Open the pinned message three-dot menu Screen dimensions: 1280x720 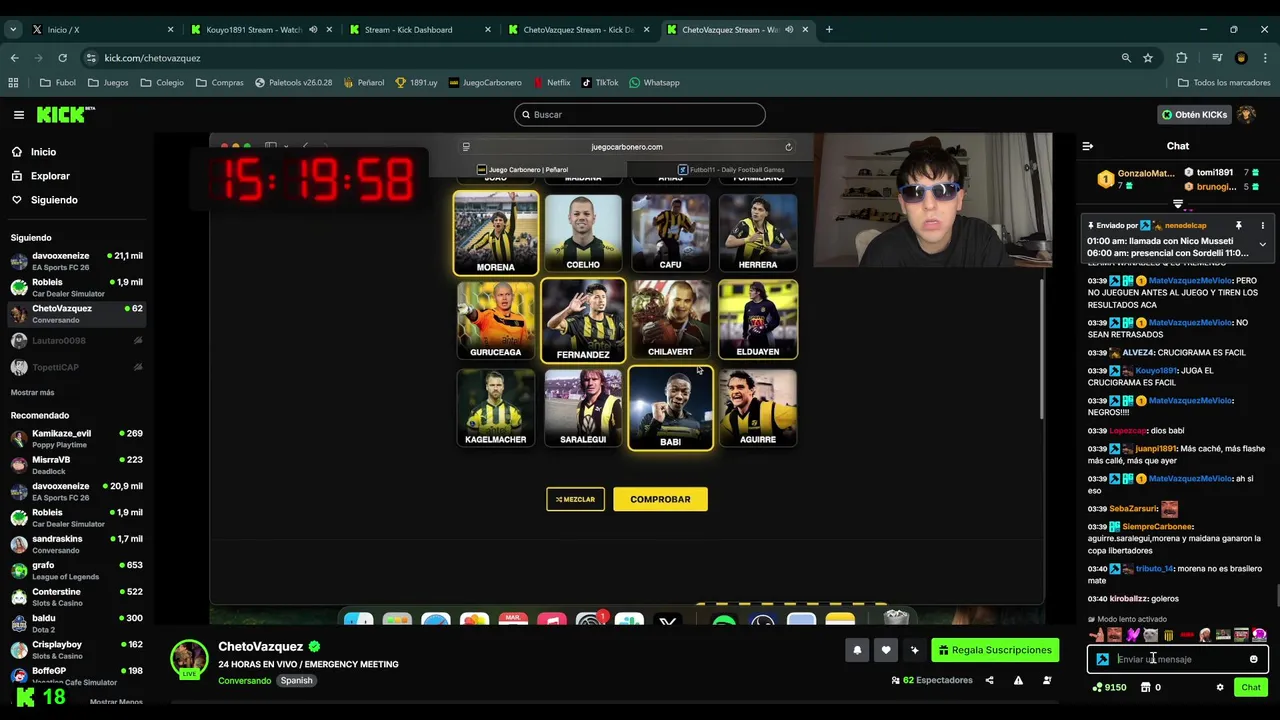[1262, 226]
